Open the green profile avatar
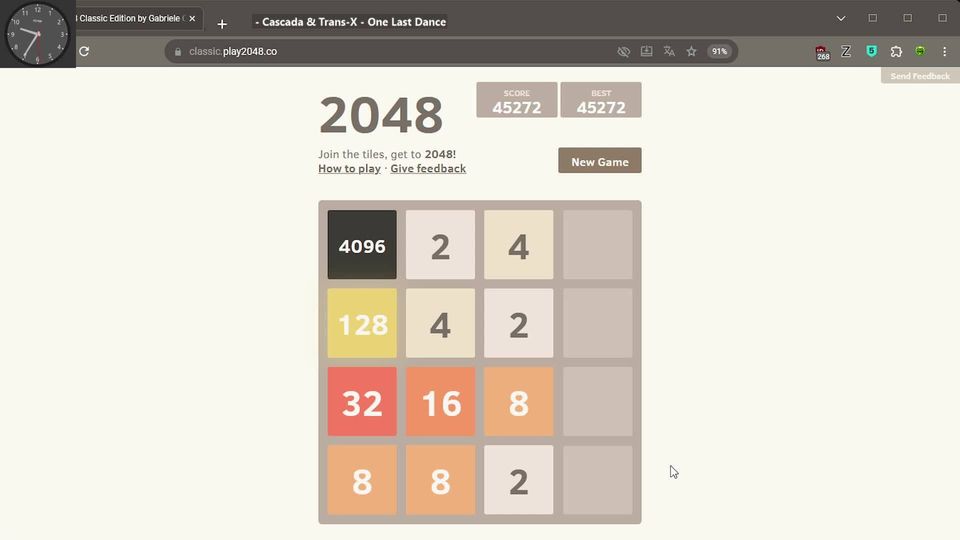960x540 pixels. coord(920,51)
